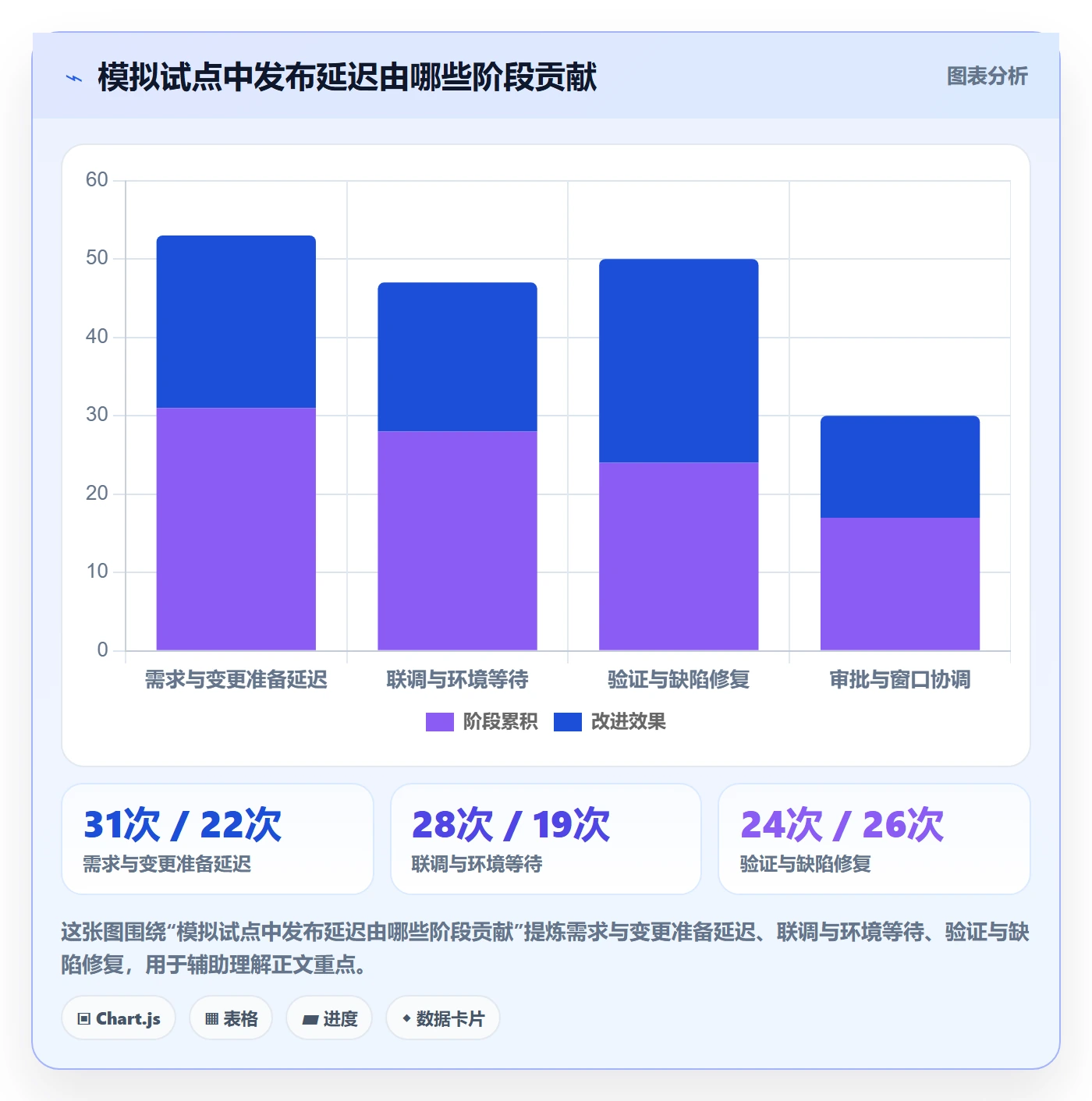
Task: Click purple bar for 审批与窗口协调
Action: click(900, 584)
